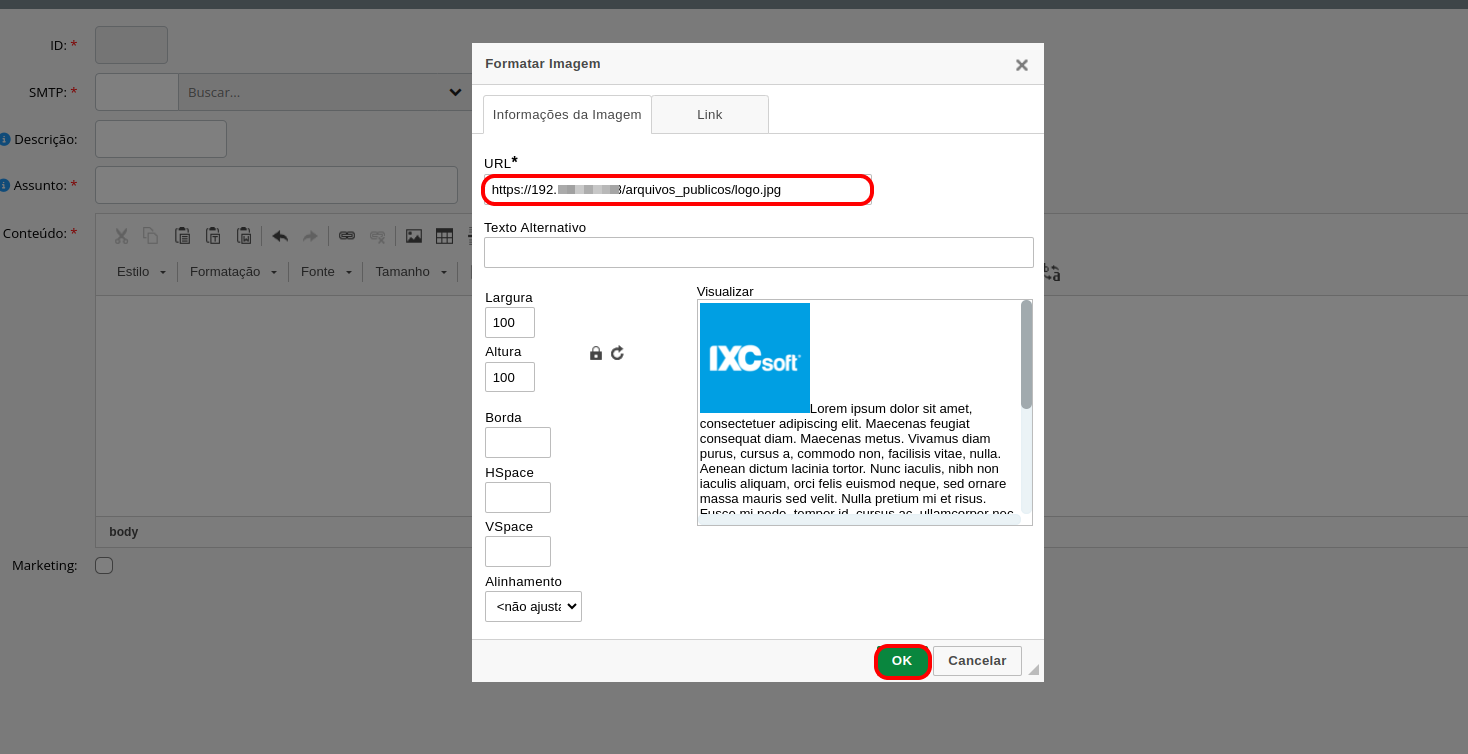Click the Cancelar button
This screenshot has height=754, width=1468.
coord(977,661)
